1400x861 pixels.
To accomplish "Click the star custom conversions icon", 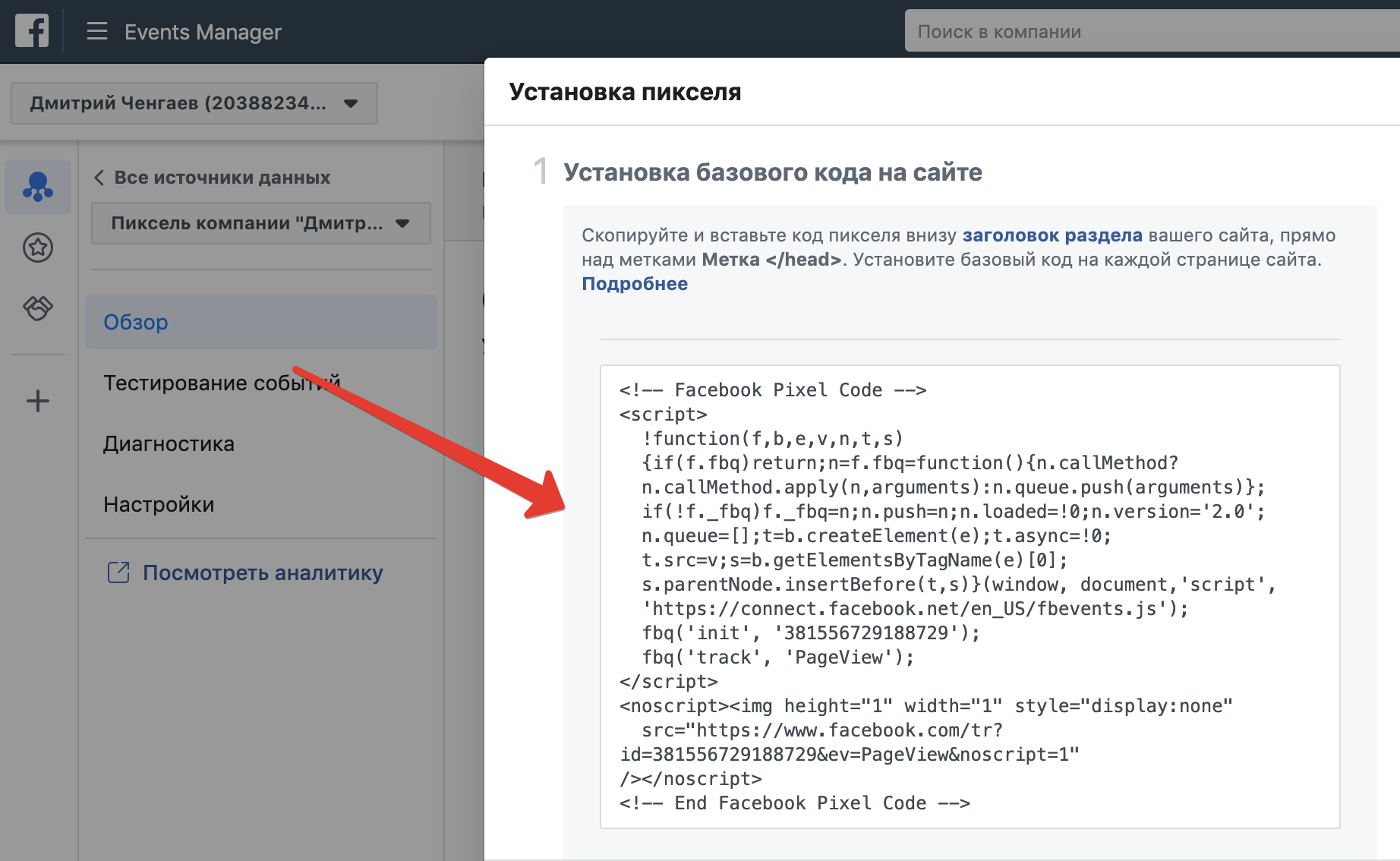I will coord(38,248).
